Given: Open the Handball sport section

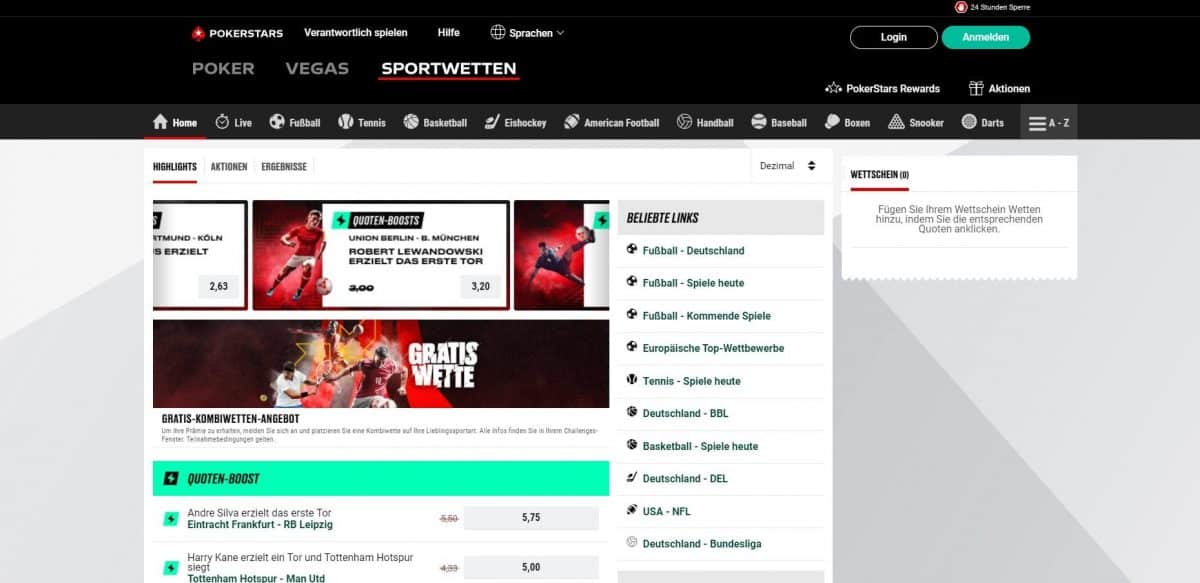Looking at the screenshot, I should point(705,121).
